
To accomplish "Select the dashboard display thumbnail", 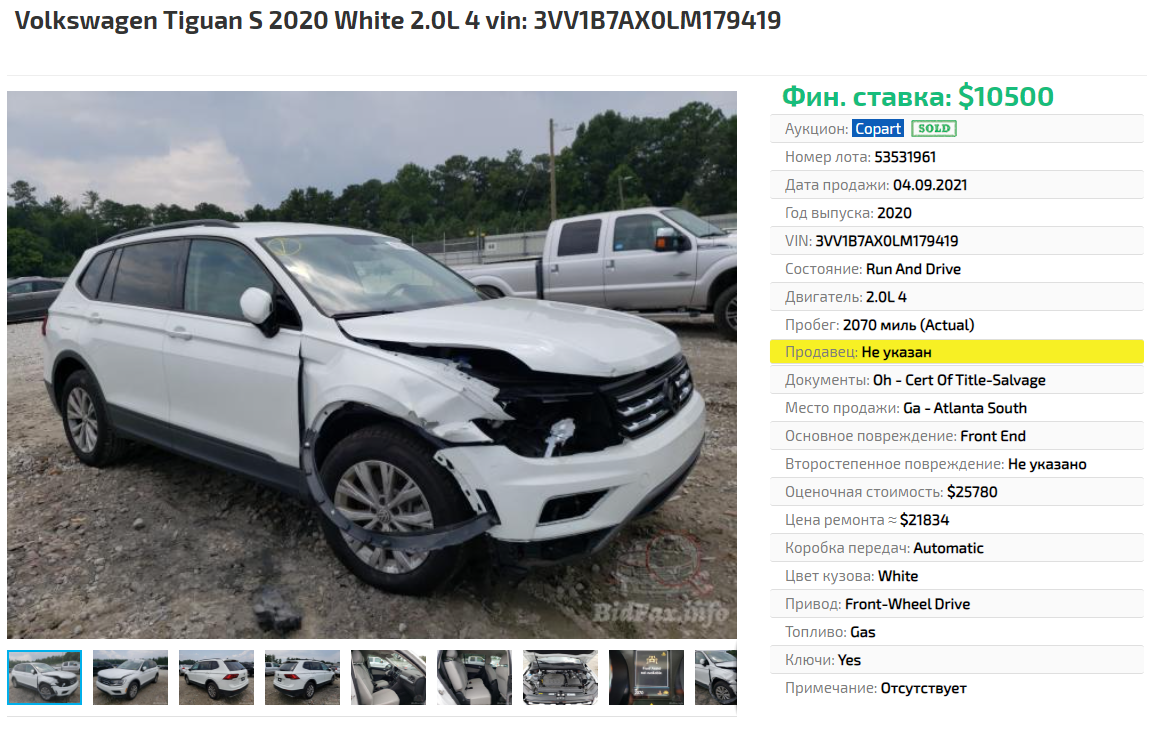I will [647, 677].
